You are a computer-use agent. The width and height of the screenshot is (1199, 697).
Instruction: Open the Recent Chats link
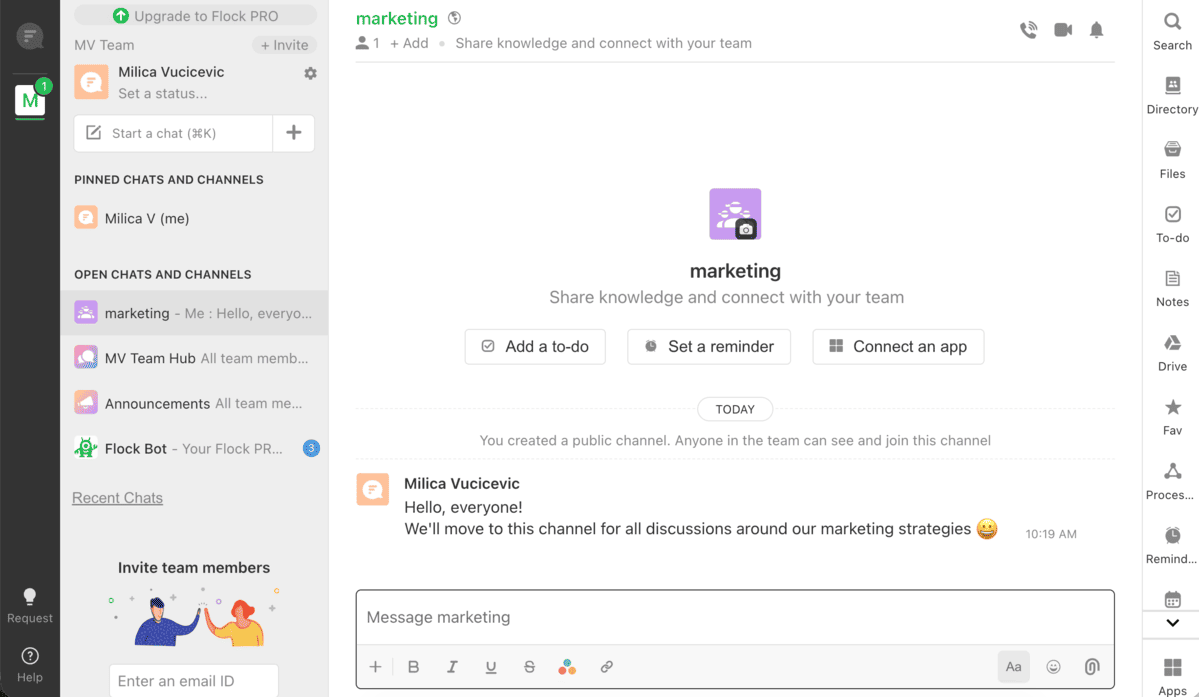coord(117,498)
